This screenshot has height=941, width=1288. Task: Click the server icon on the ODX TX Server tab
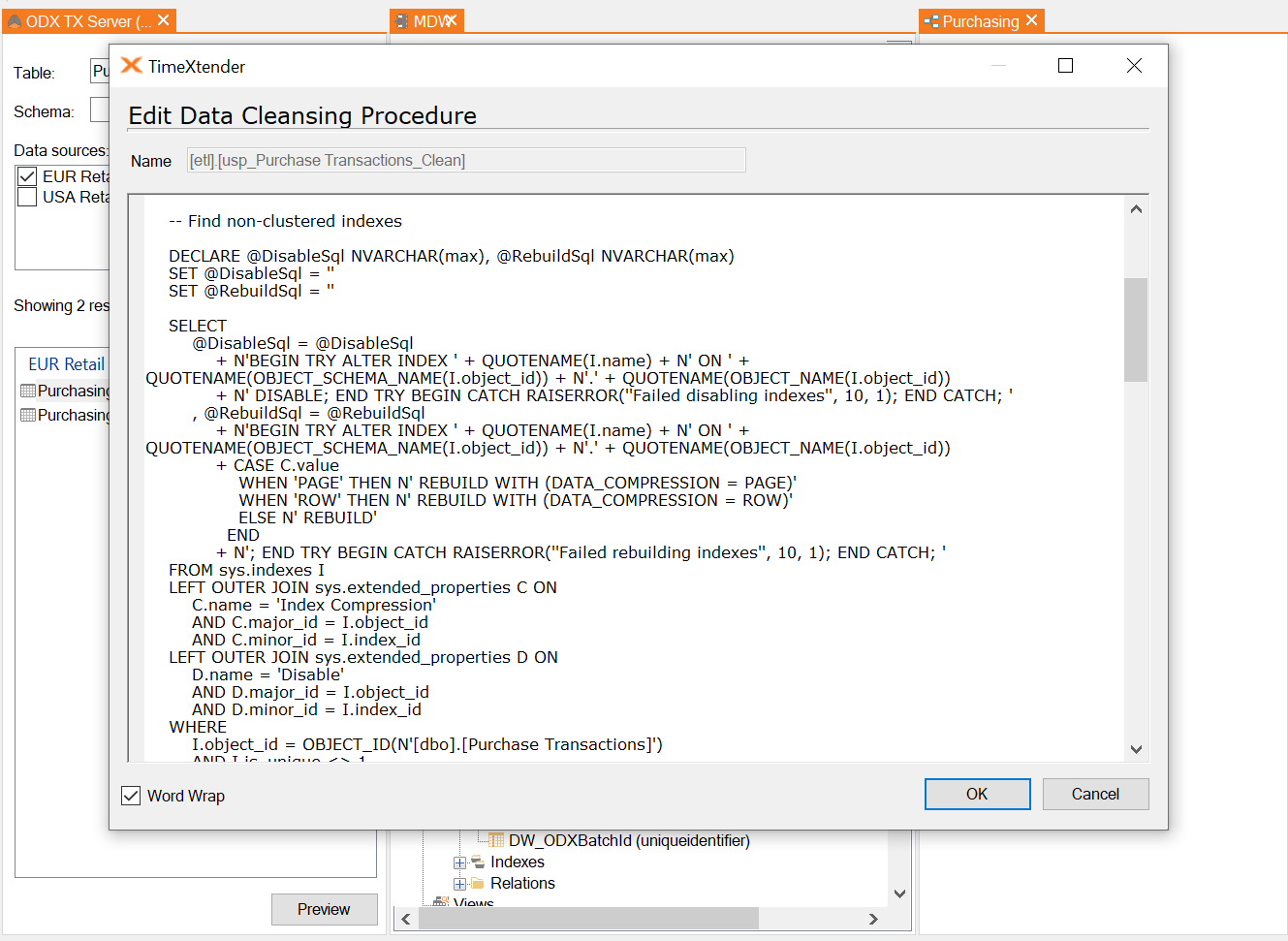point(14,20)
